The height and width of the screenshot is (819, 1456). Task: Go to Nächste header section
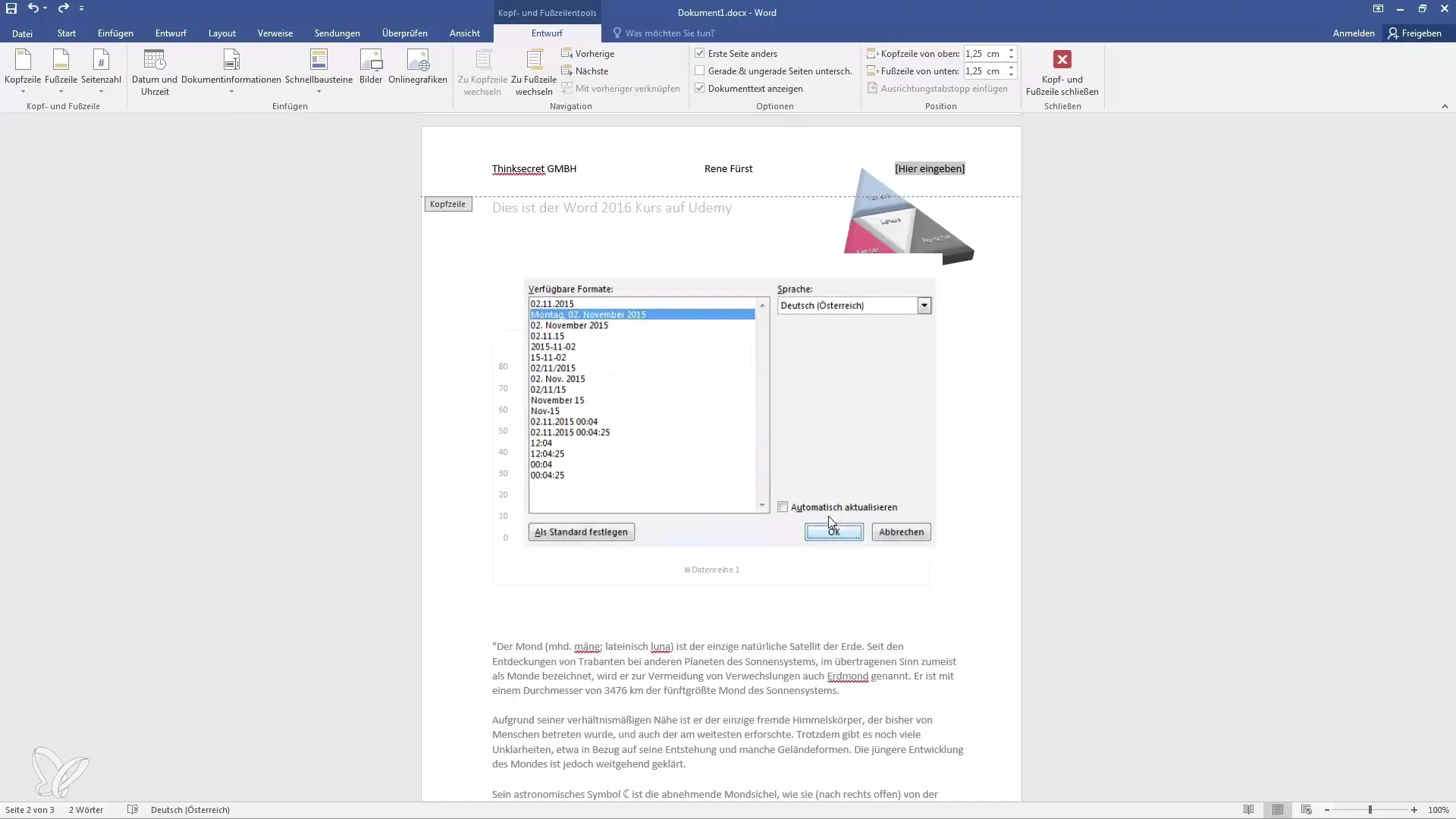[x=585, y=71]
